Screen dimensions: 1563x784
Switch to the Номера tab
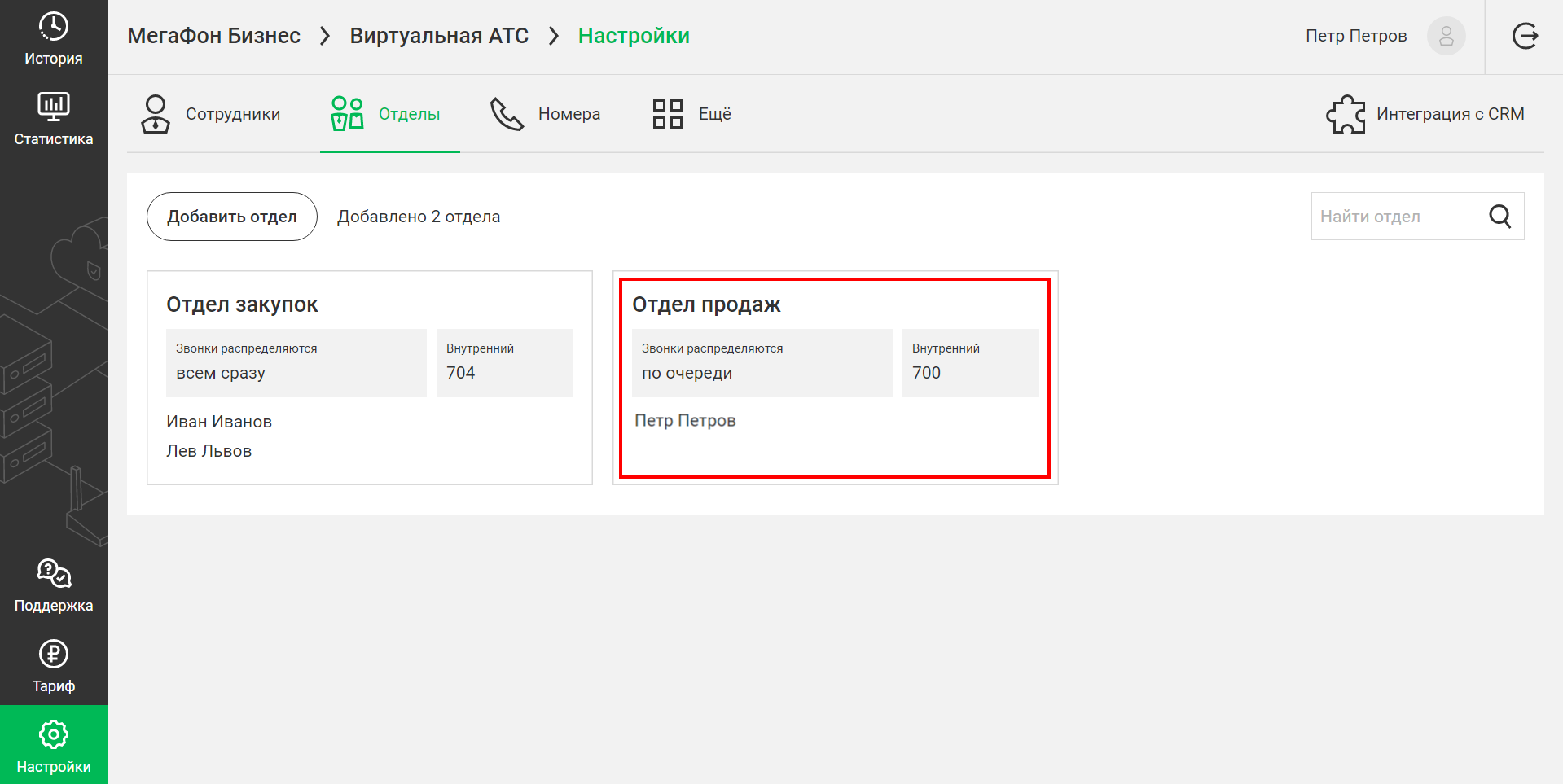click(x=546, y=114)
